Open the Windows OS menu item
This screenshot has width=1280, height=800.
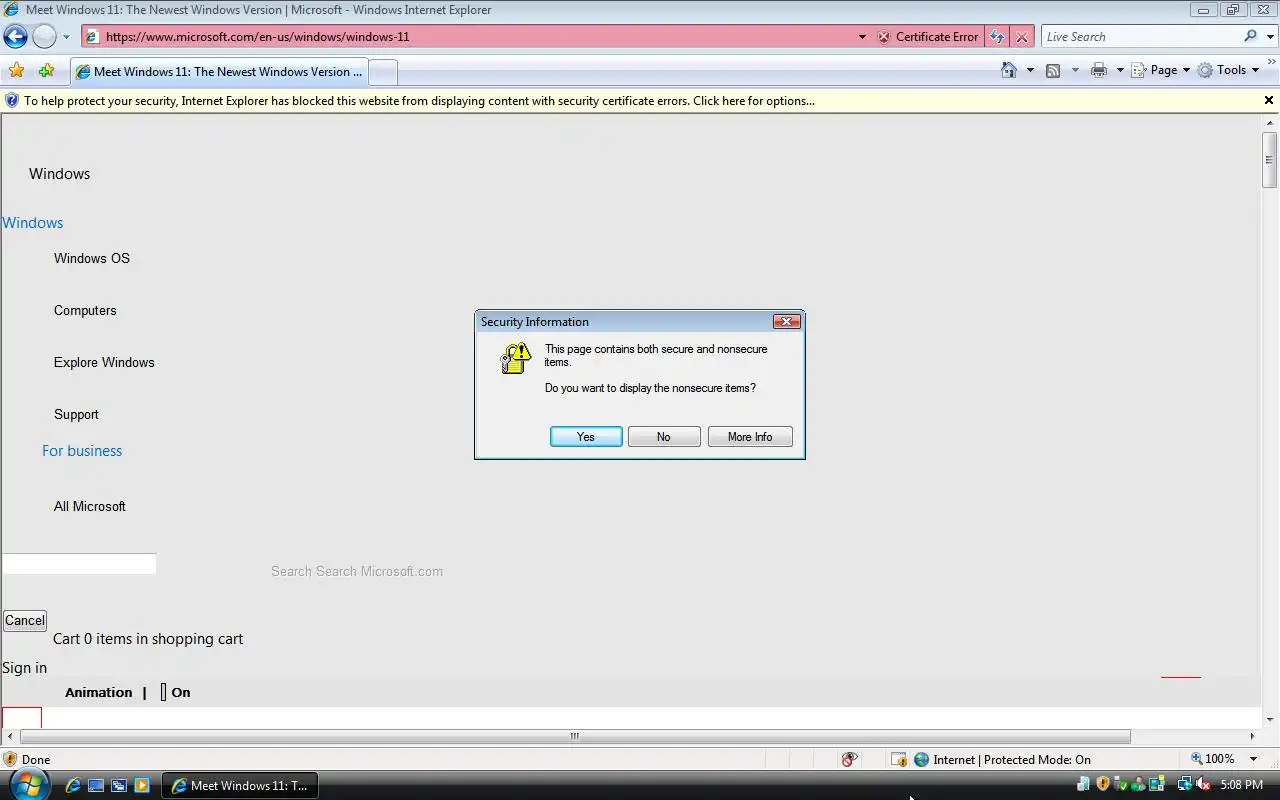(x=92, y=258)
